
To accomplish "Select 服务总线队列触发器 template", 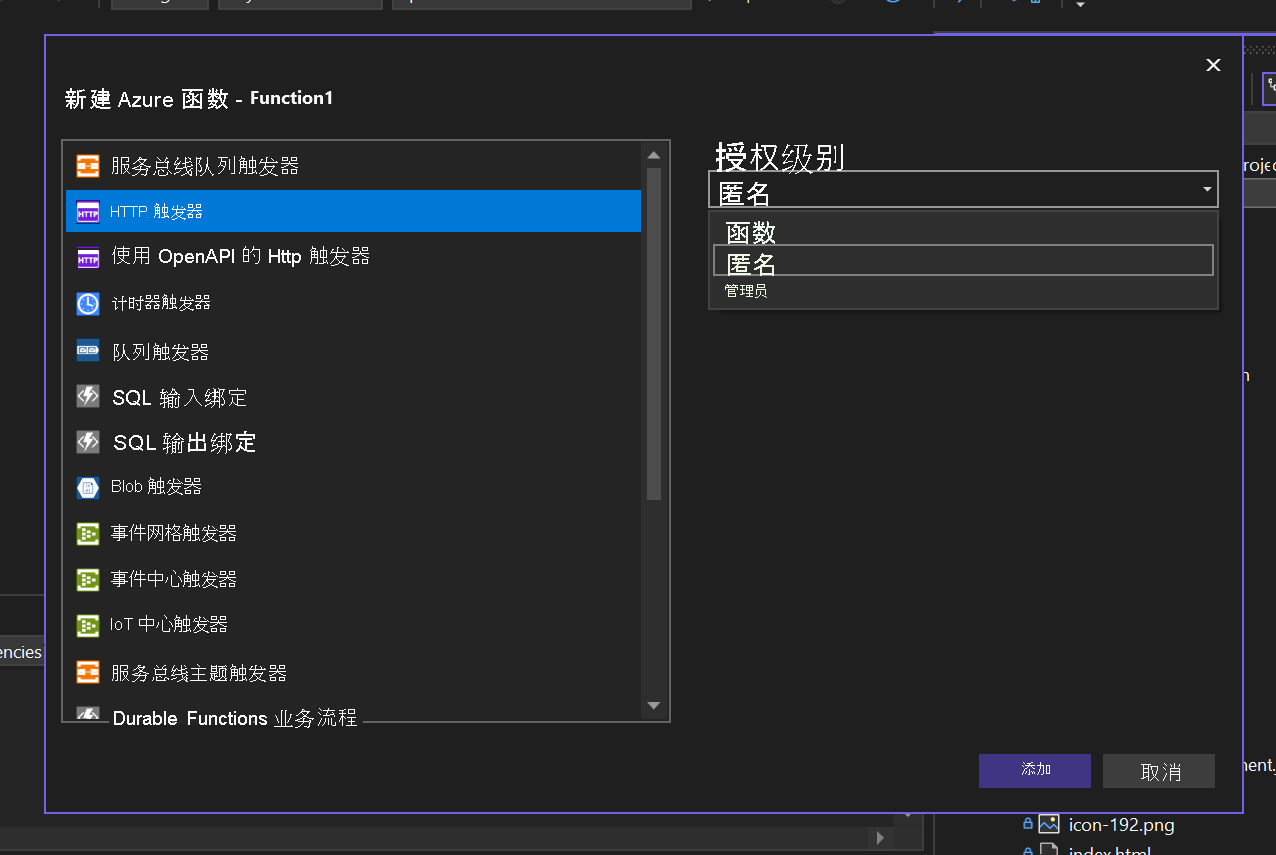I will pos(353,166).
